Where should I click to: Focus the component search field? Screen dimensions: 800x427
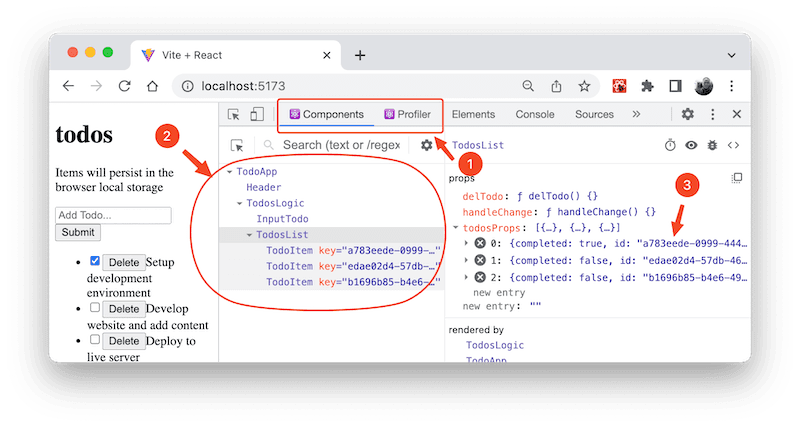click(x=341, y=145)
